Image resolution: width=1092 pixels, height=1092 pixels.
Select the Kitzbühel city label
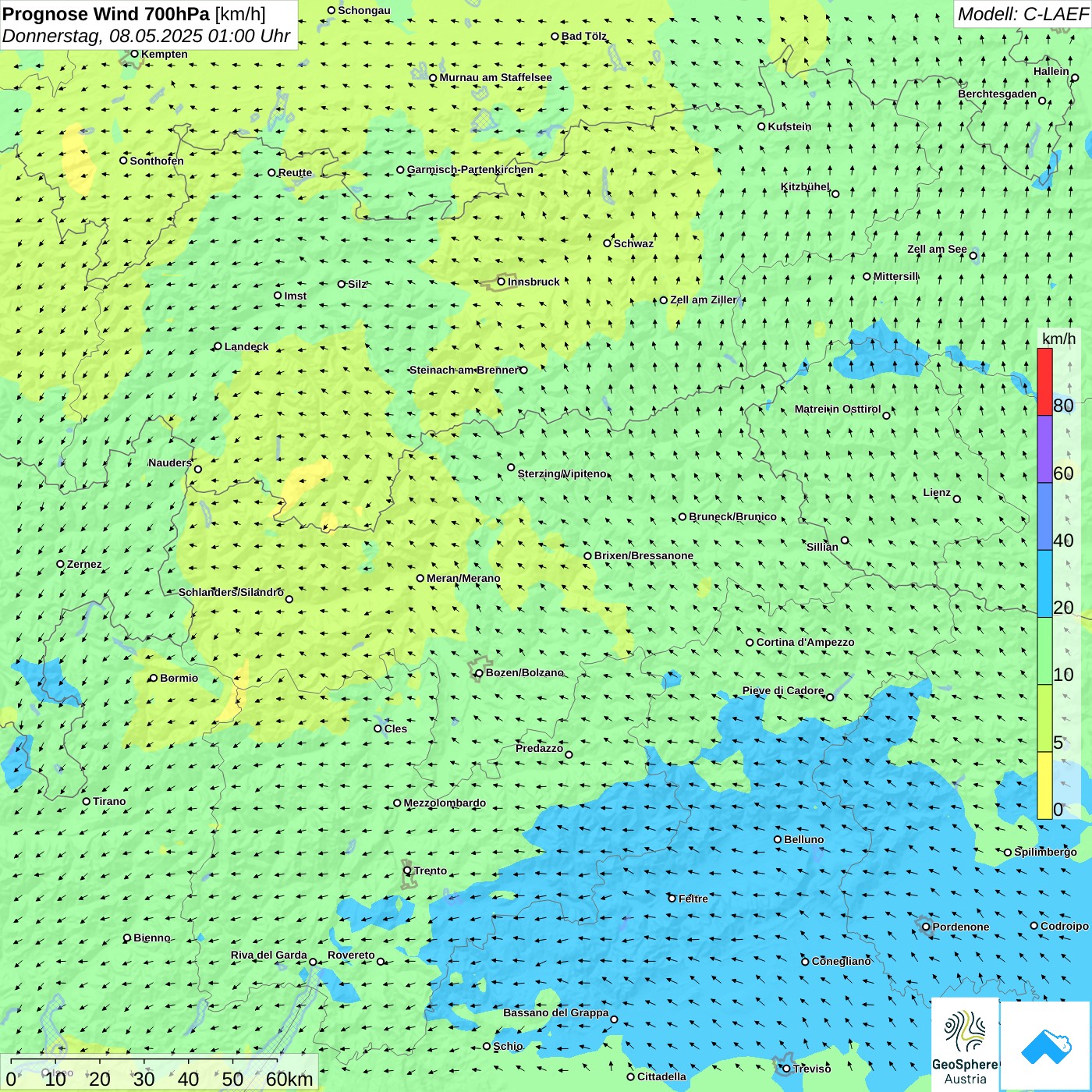tap(805, 187)
